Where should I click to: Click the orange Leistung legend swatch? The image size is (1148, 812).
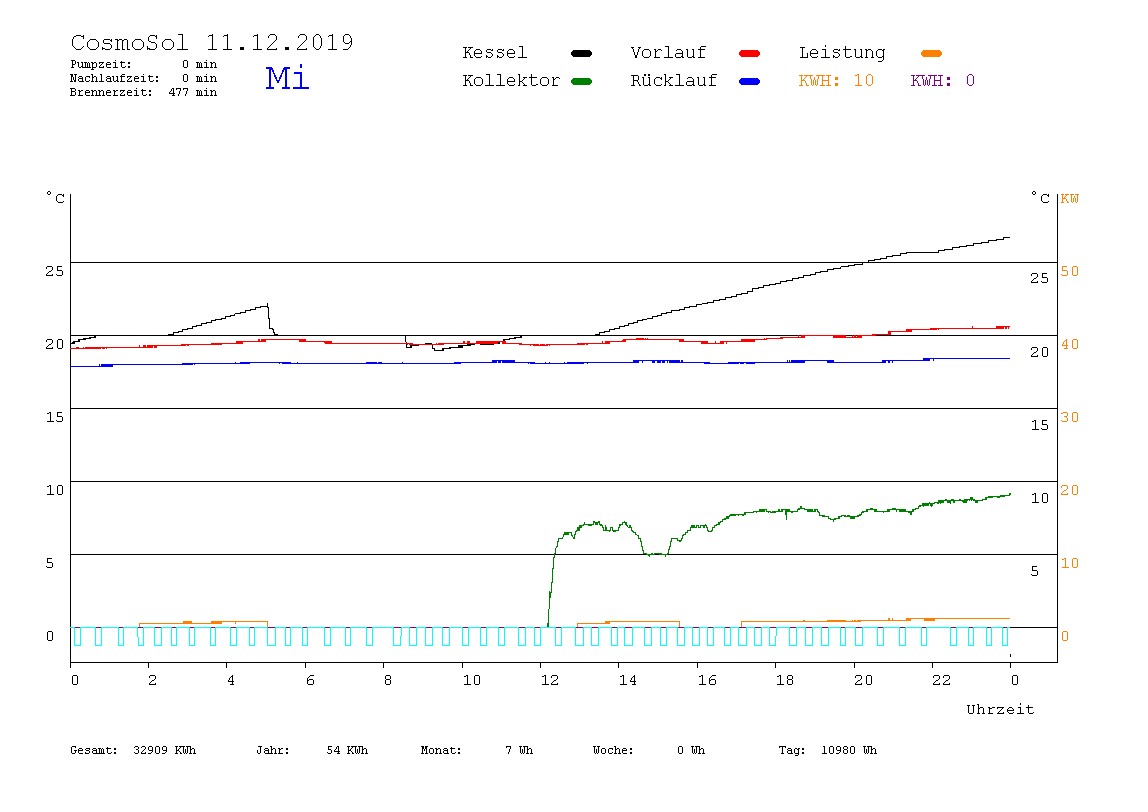931,53
